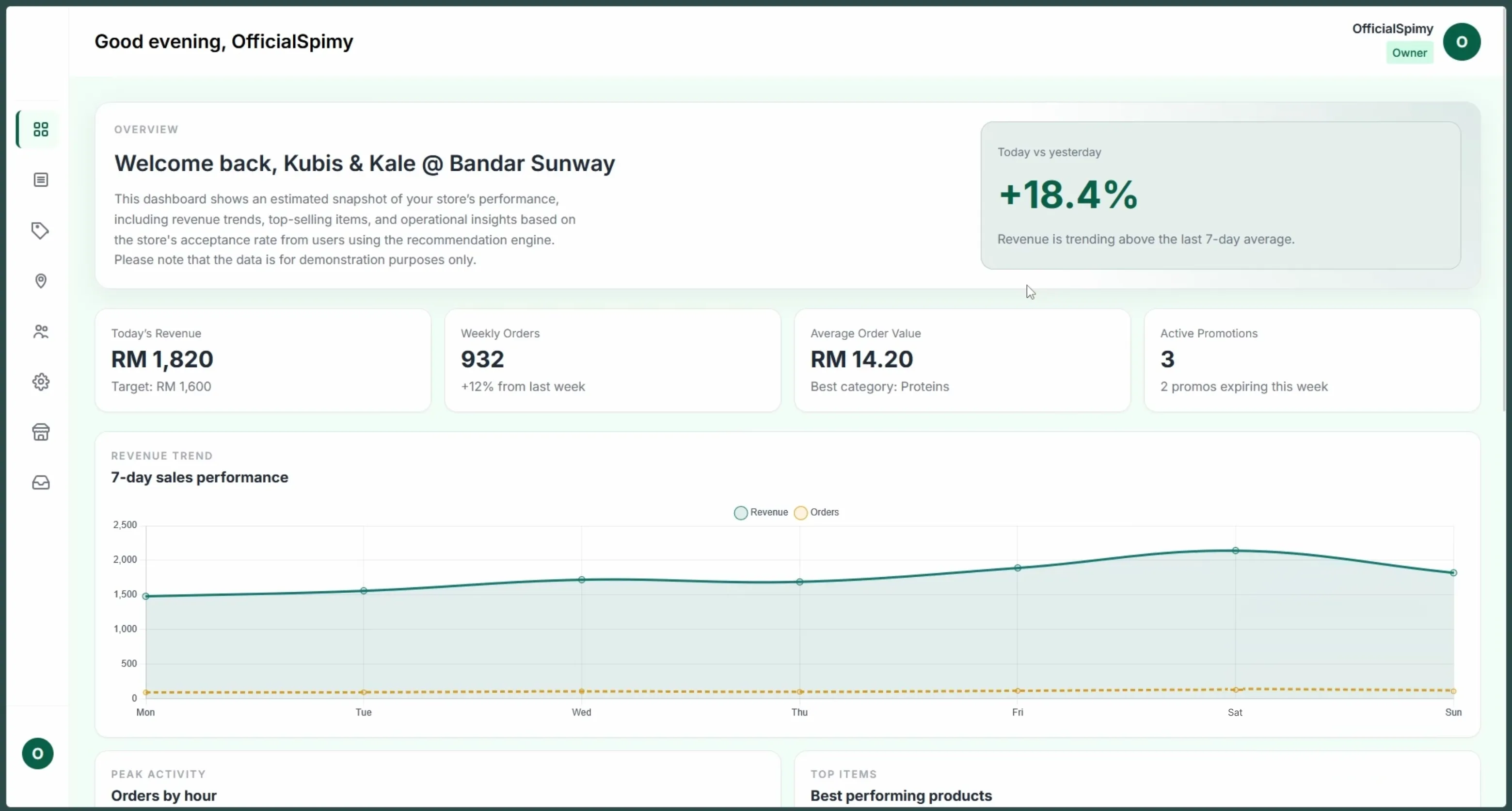Click the '7-day sales performance' title
This screenshot has width=1512, height=811.
coord(200,477)
